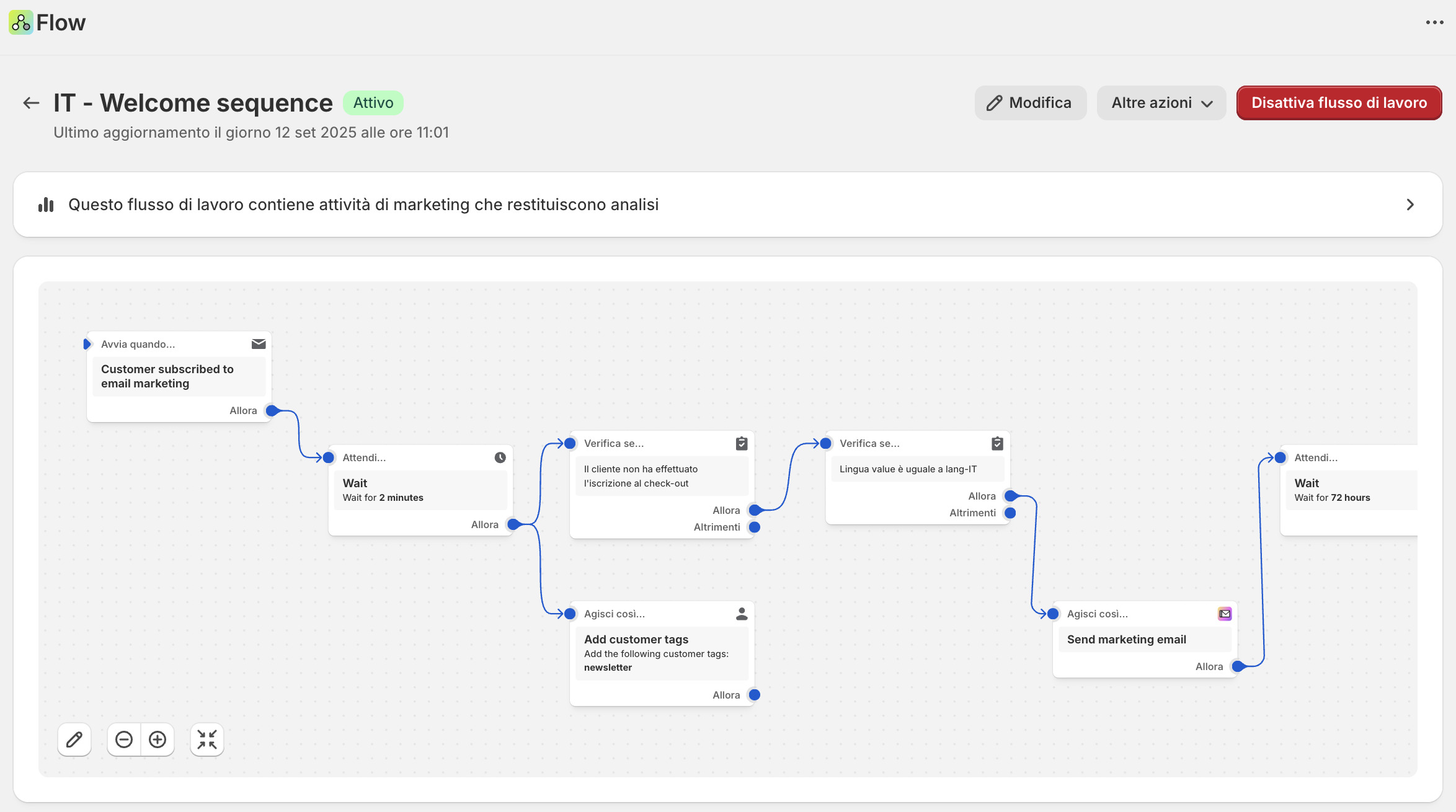The image size is (1456, 812).
Task: Zoom in the workflow canvas
Action: [158, 739]
